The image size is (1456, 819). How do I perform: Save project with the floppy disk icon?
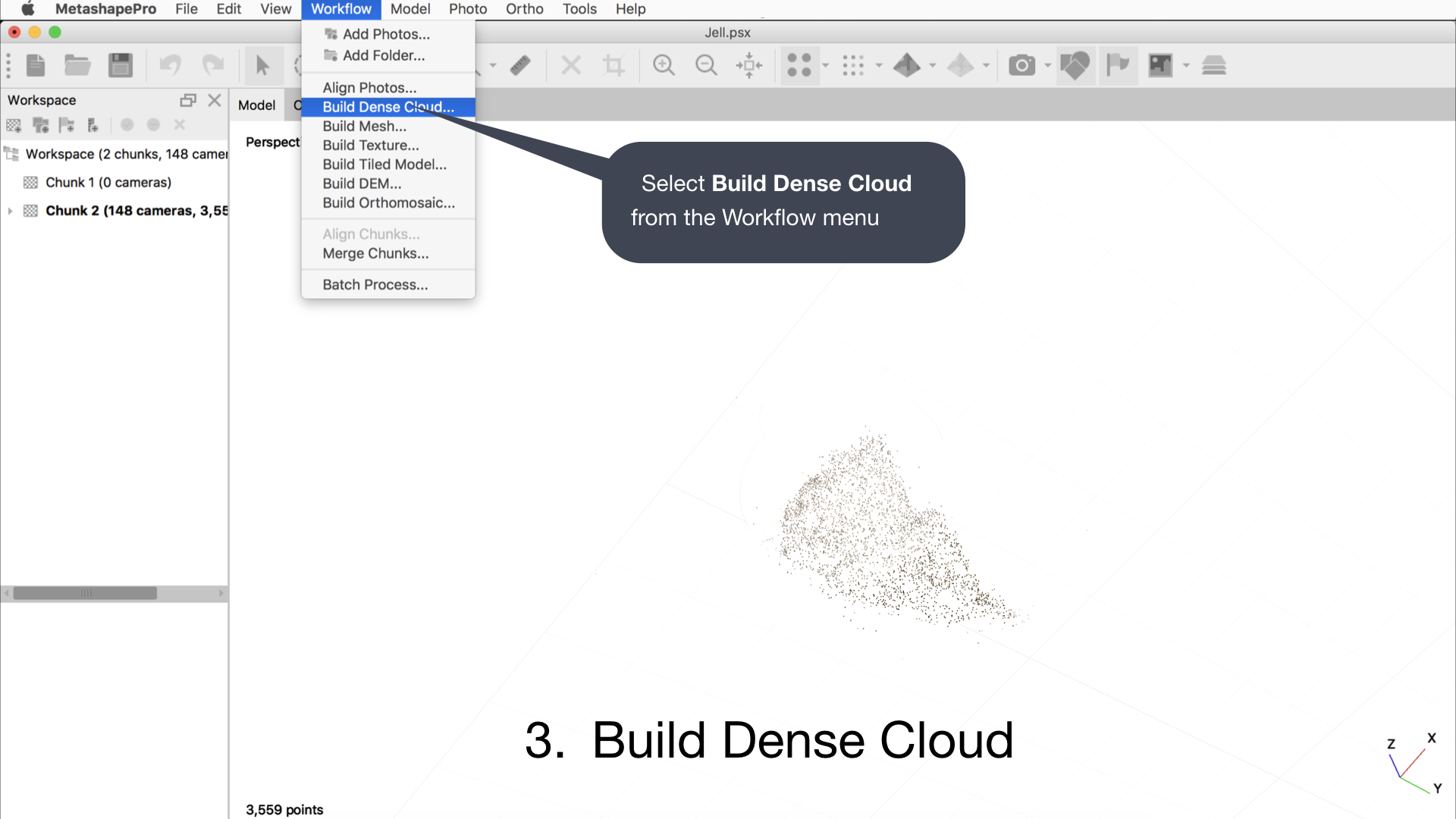pyautogui.click(x=120, y=65)
